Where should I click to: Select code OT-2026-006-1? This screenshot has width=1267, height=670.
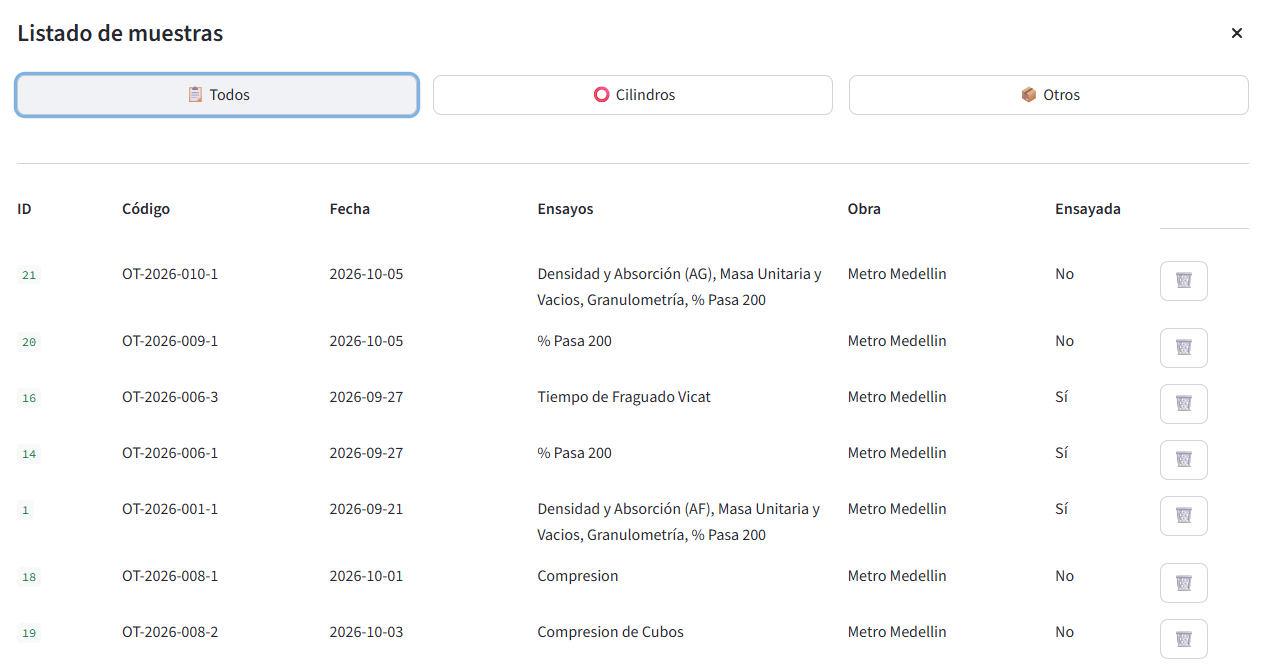point(170,453)
